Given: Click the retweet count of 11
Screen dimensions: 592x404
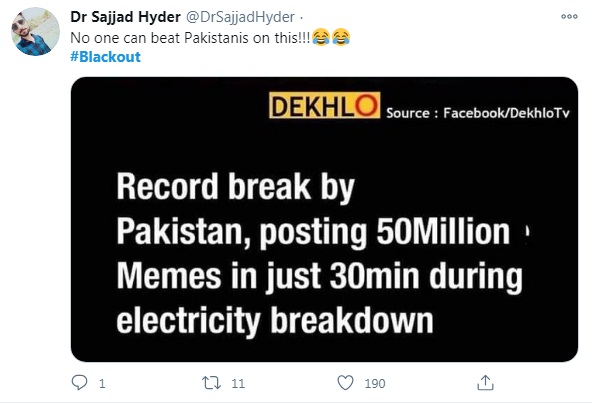Looking at the screenshot, I should (x=238, y=384).
